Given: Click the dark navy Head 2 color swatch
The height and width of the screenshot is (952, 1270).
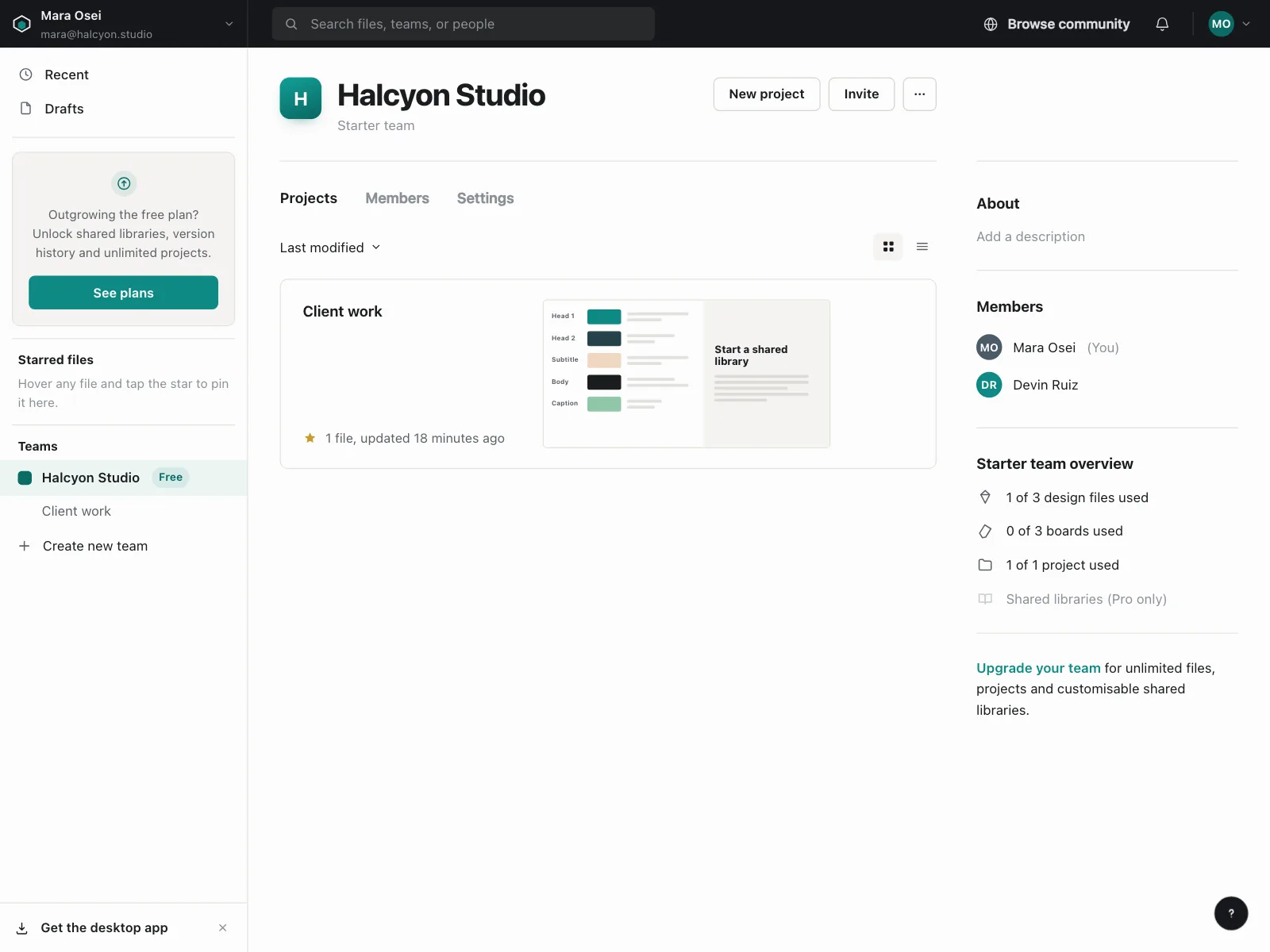Looking at the screenshot, I should tap(604, 339).
